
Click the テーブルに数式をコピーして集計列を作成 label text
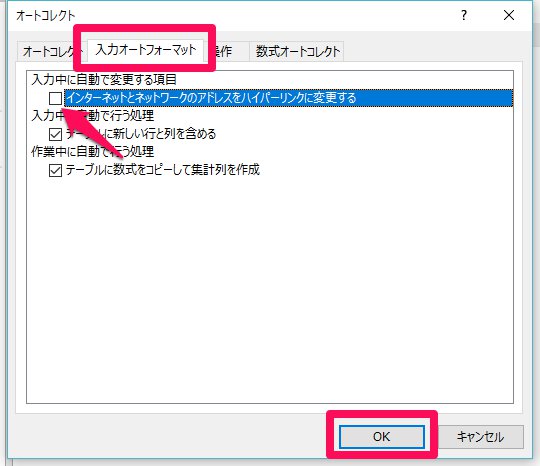(163, 170)
